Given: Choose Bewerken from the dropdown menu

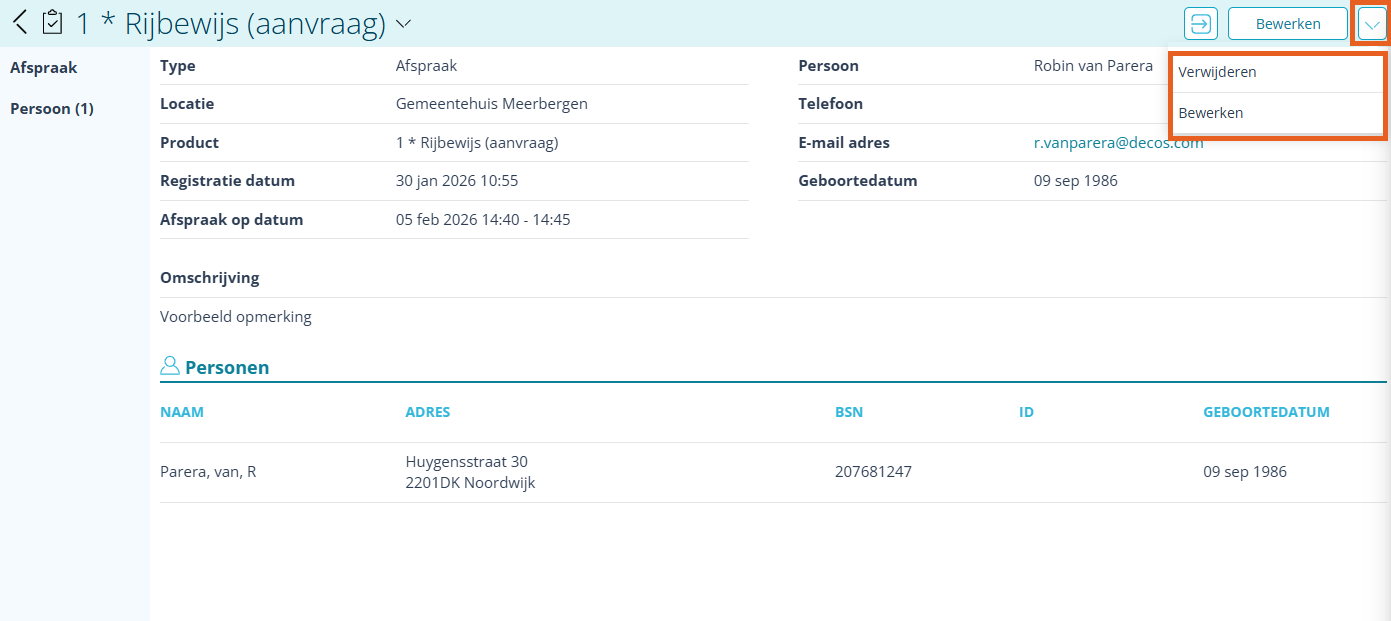Looking at the screenshot, I should [x=1211, y=113].
